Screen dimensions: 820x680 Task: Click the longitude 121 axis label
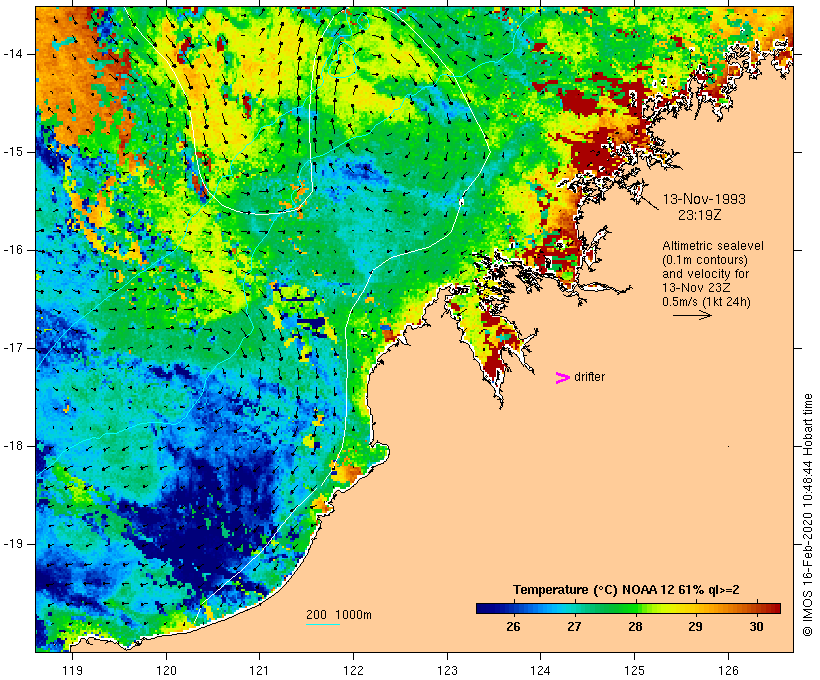[259, 671]
